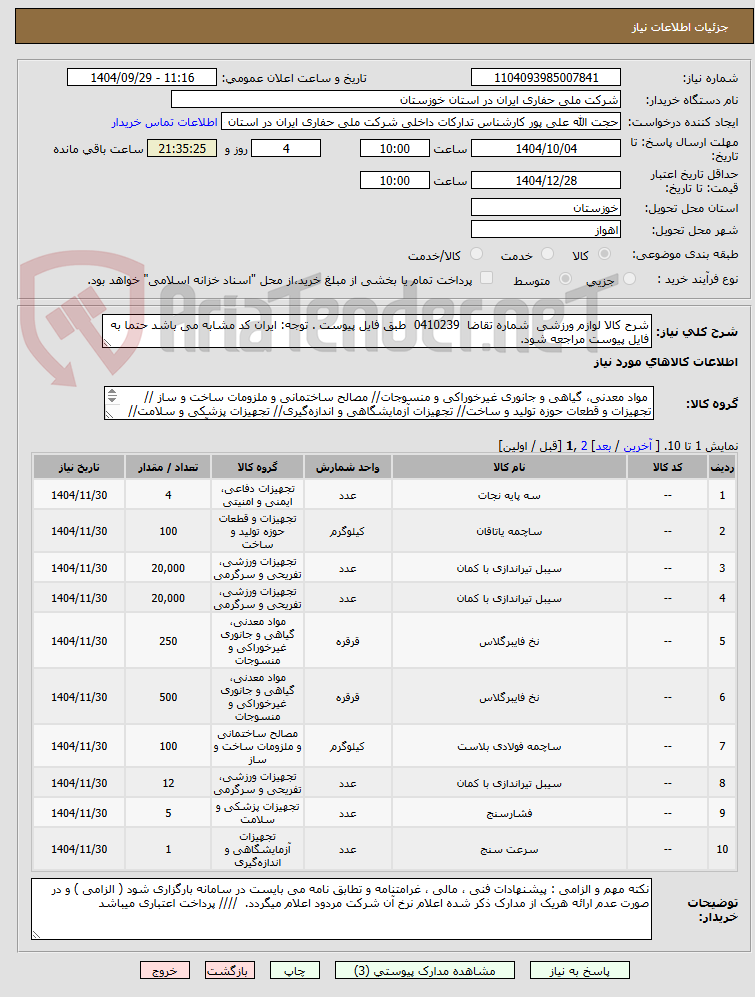This screenshot has height=997, width=755.
Task: Click the delivery city field اهواز
Action: [546, 229]
